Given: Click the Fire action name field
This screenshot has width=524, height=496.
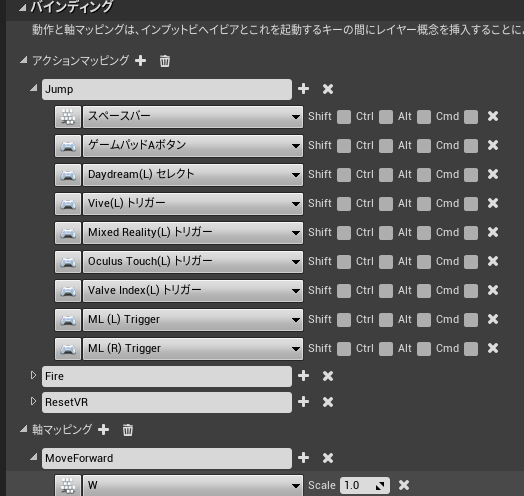Looking at the screenshot, I should pyautogui.click(x=167, y=376).
